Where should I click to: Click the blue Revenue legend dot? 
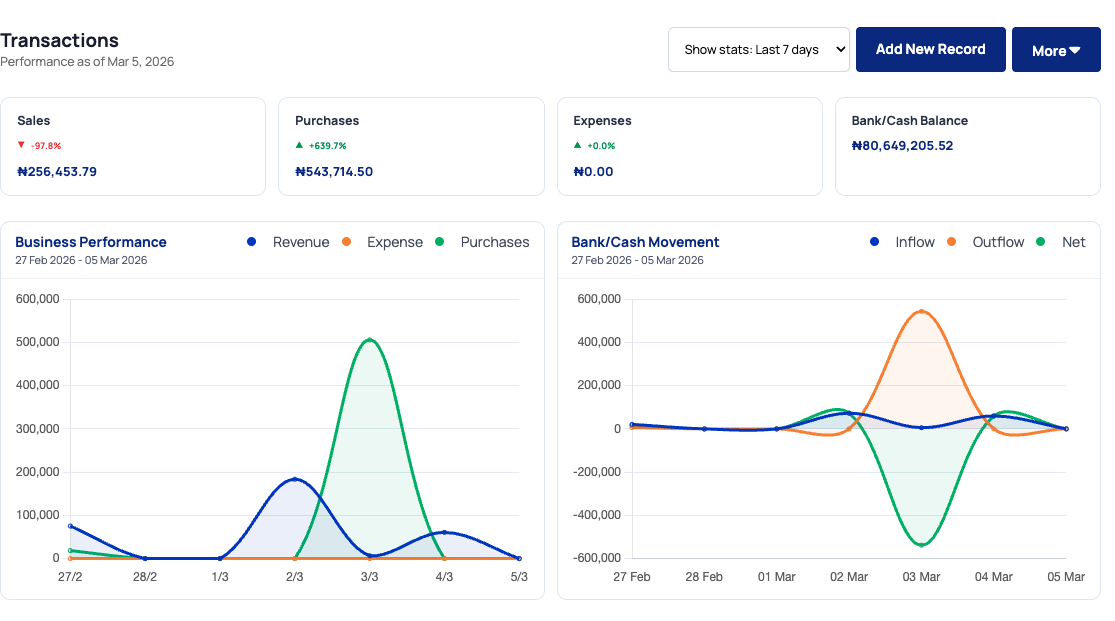pos(251,242)
